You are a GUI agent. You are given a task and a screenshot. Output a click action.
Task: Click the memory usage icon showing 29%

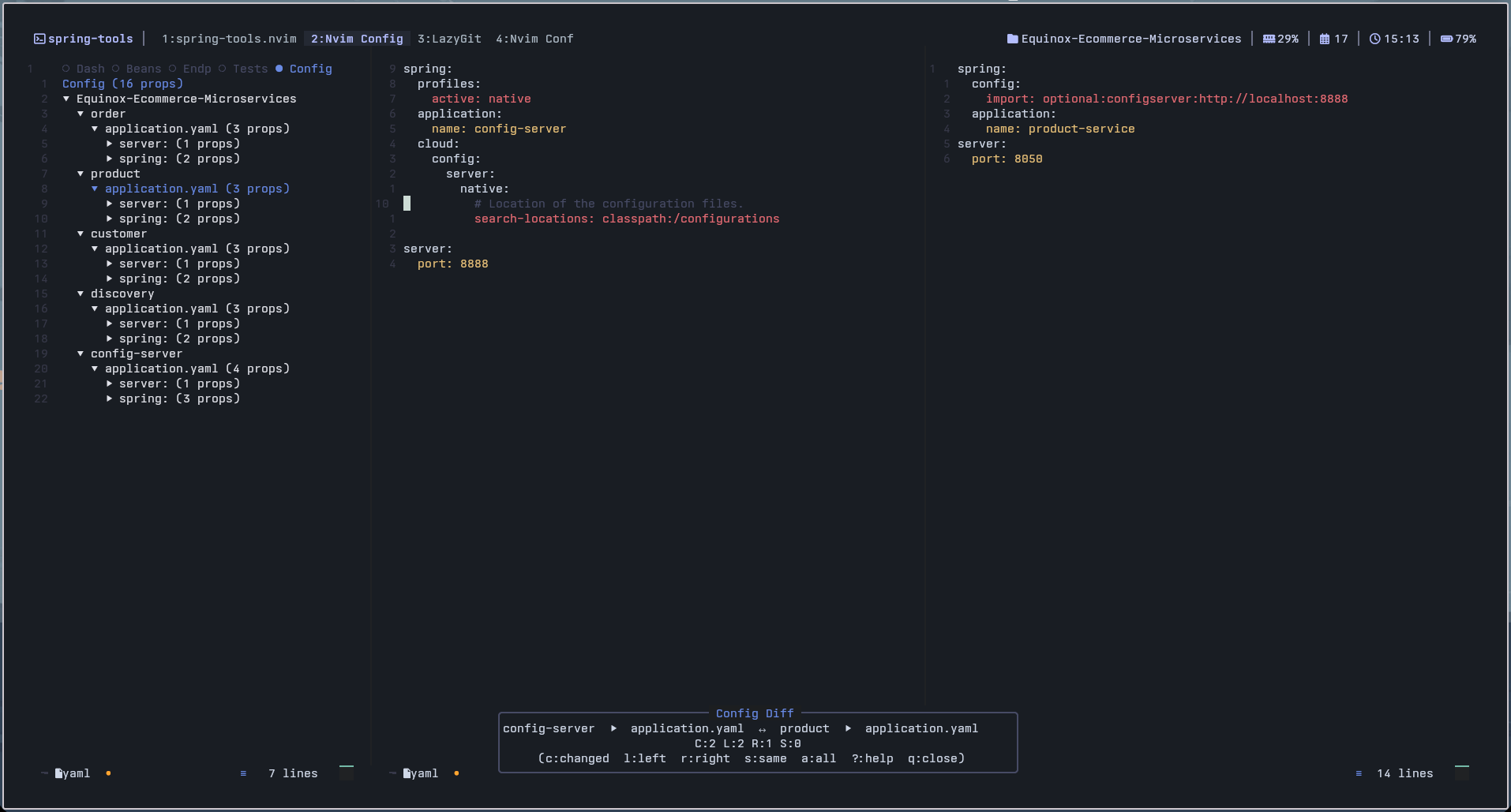click(1269, 39)
